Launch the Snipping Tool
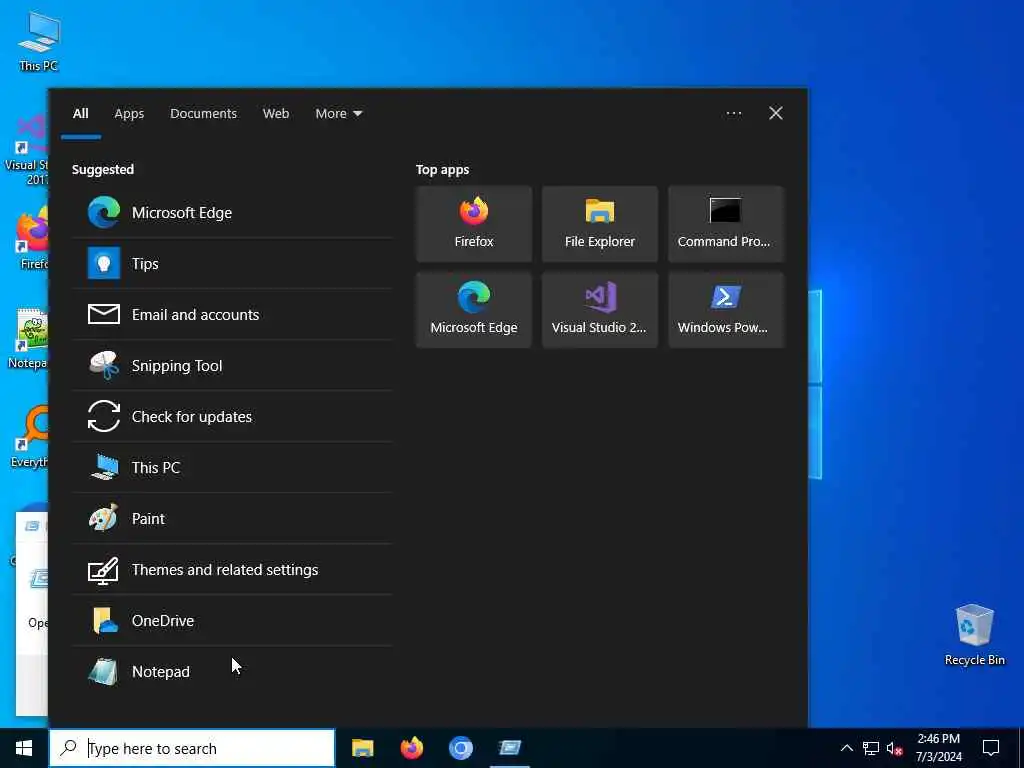The image size is (1024, 768). 232,366
